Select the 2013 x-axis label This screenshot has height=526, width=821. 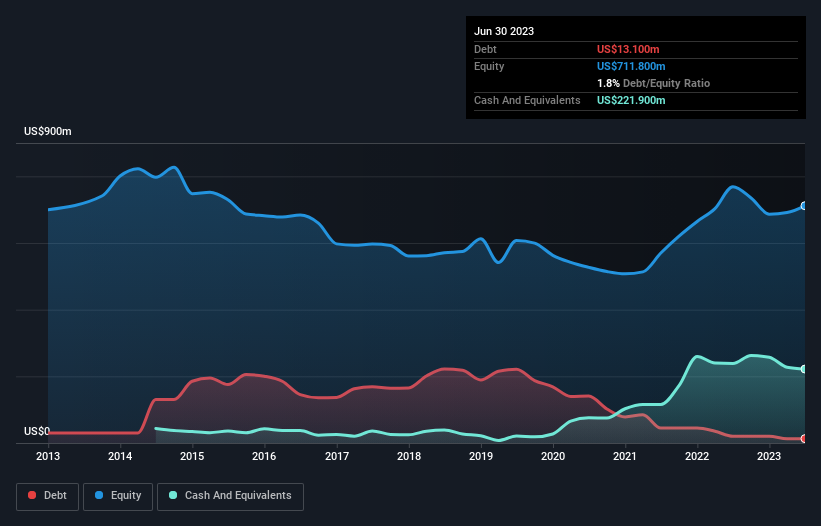(x=48, y=456)
